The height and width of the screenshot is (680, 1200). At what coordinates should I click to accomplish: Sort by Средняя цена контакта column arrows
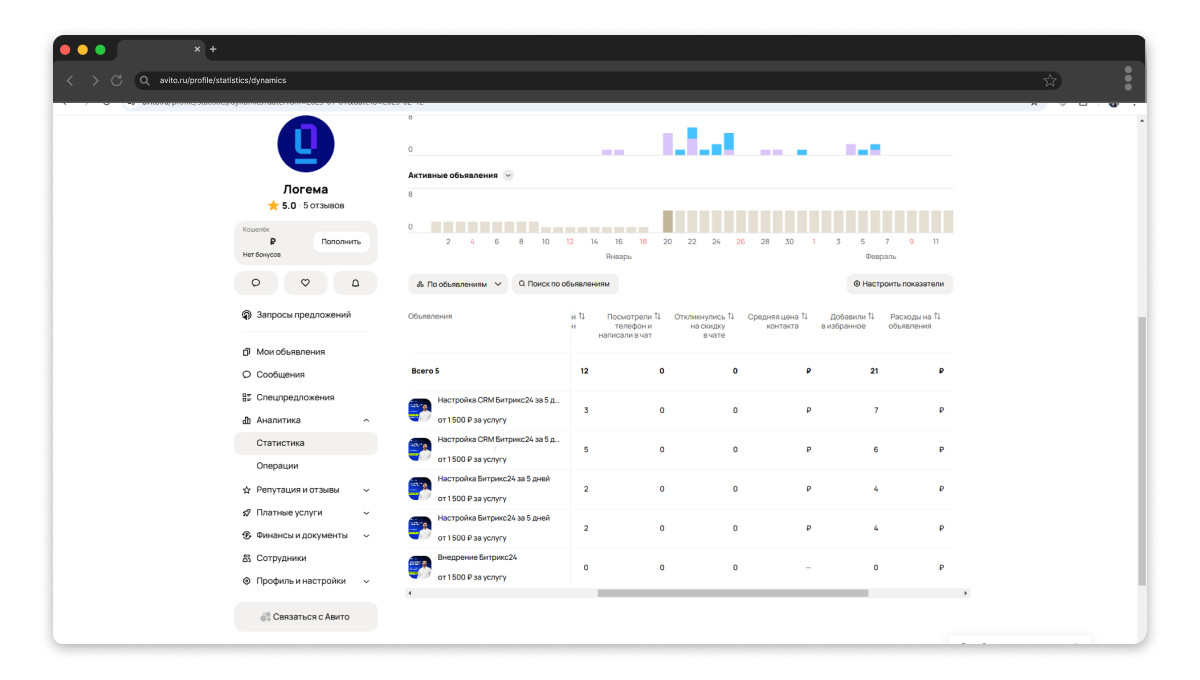[804, 316]
